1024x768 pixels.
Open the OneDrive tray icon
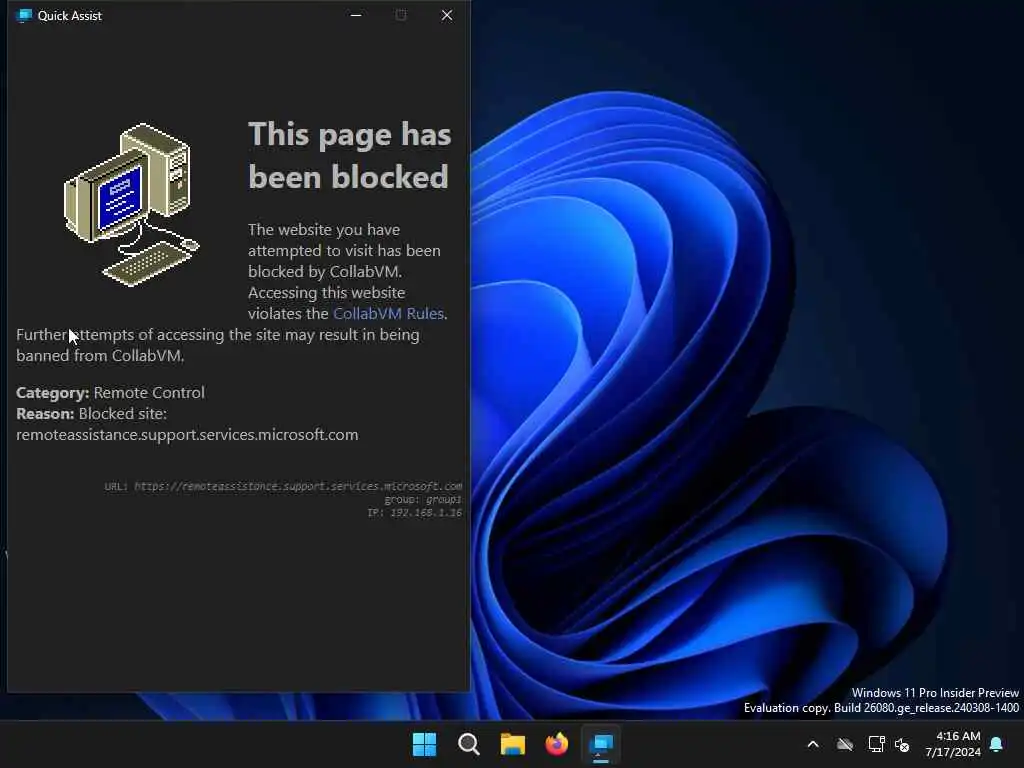point(845,744)
